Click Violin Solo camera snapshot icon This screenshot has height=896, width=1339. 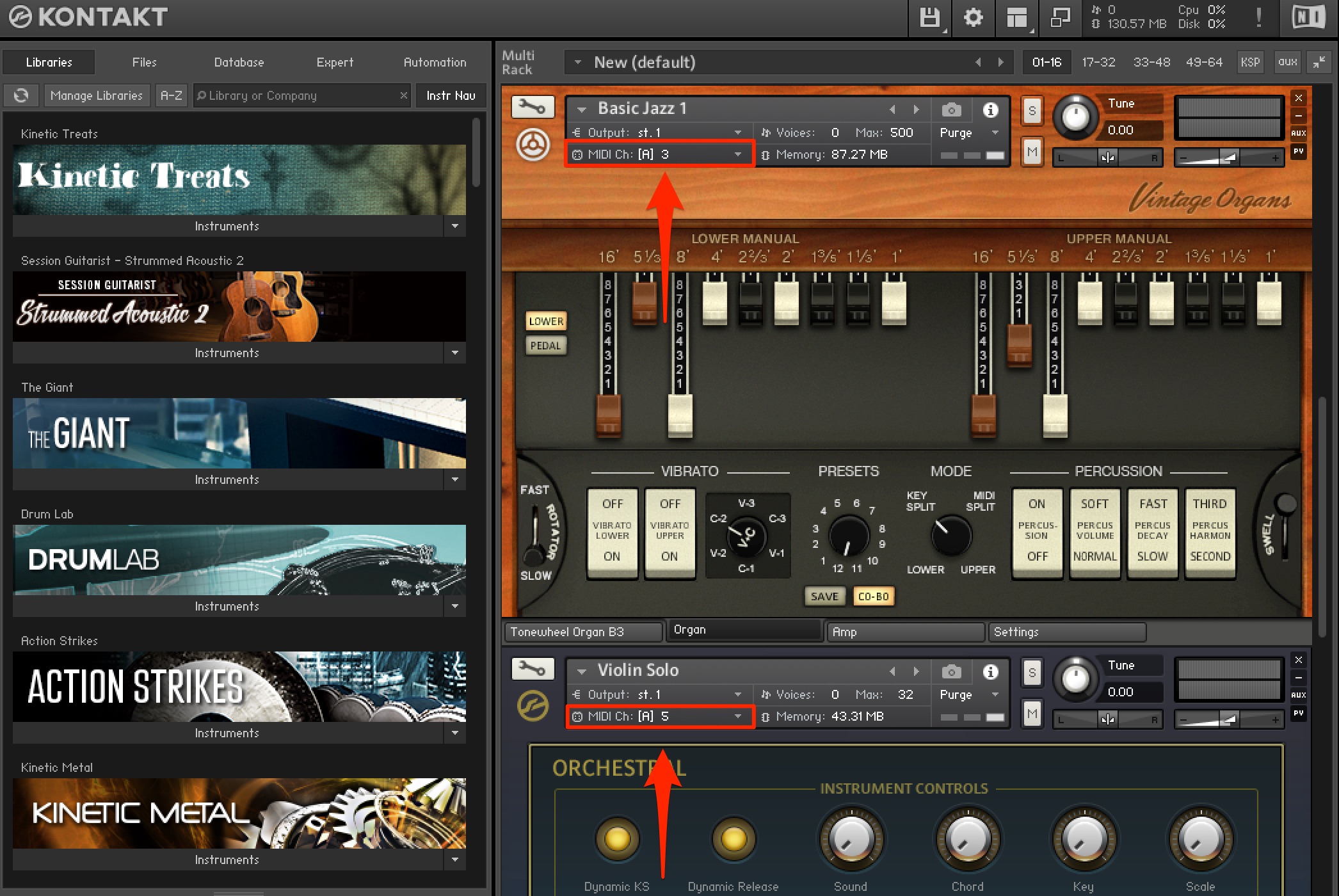(x=951, y=672)
